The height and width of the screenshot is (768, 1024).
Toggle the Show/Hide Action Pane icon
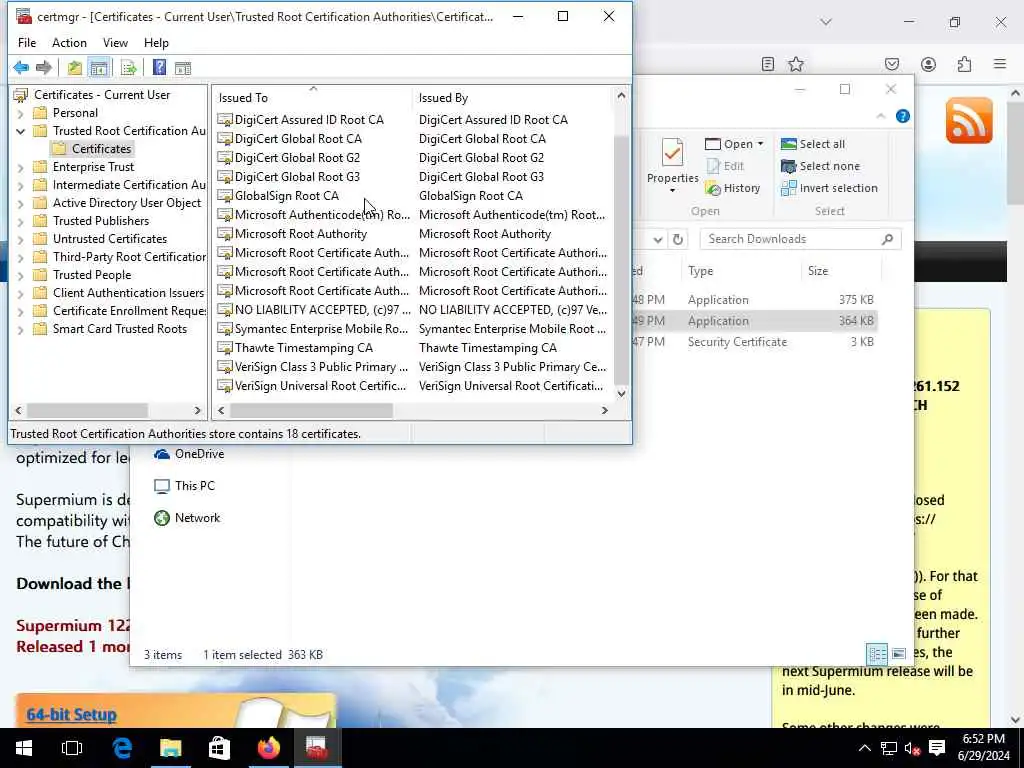183,67
